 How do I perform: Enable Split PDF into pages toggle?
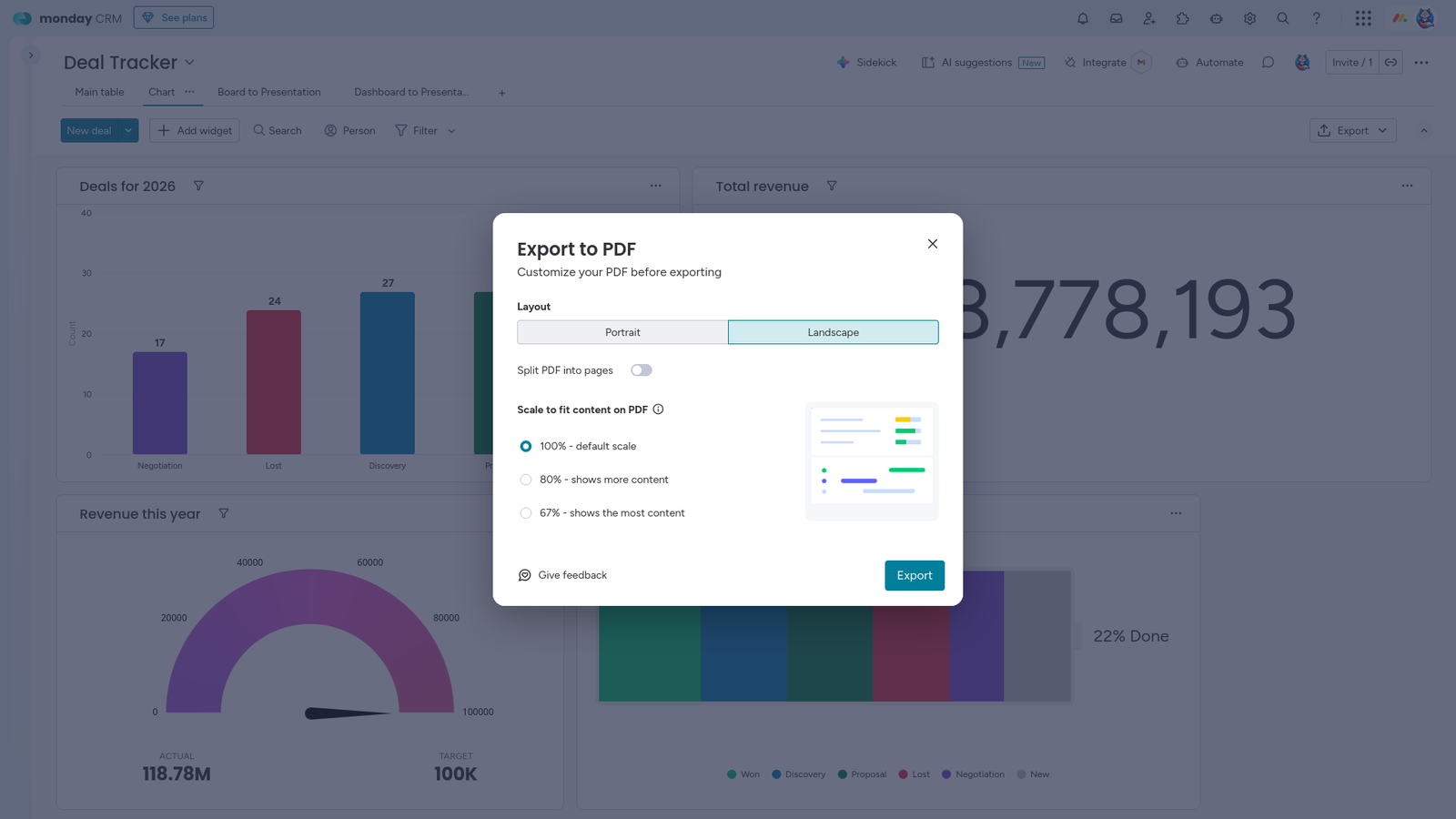pyautogui.click(x=642, y=369)
